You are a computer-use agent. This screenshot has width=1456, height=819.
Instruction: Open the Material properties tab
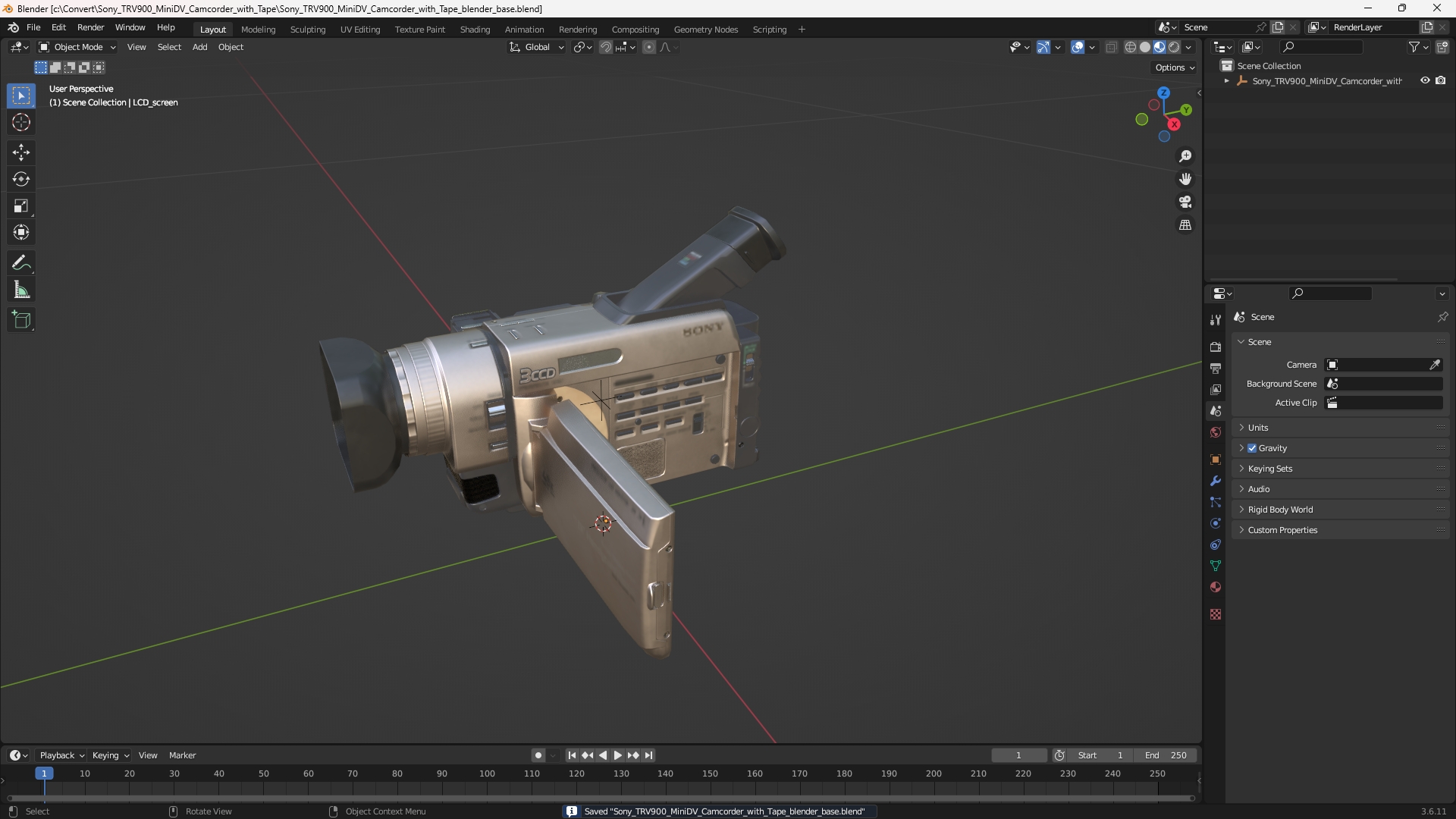pos(1216,587)
